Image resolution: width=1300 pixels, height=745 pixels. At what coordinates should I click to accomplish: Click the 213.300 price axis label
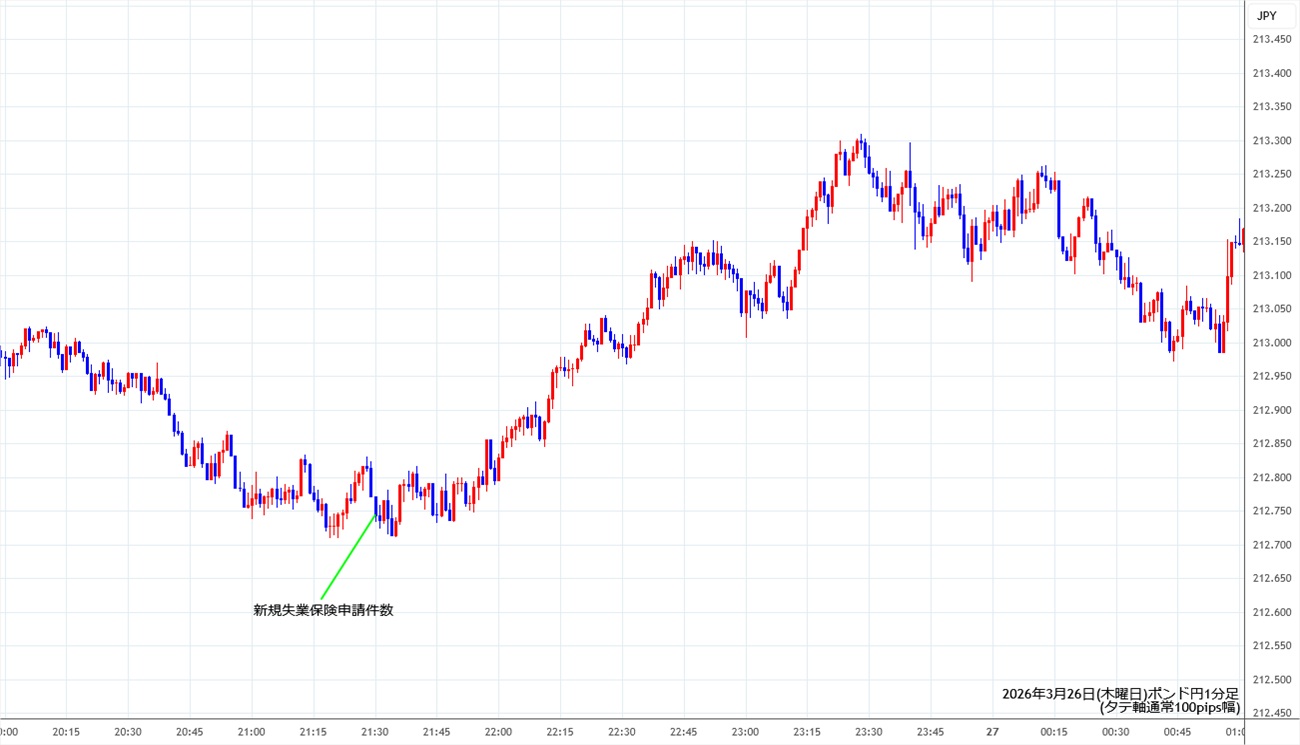[x=1270, y=141]
